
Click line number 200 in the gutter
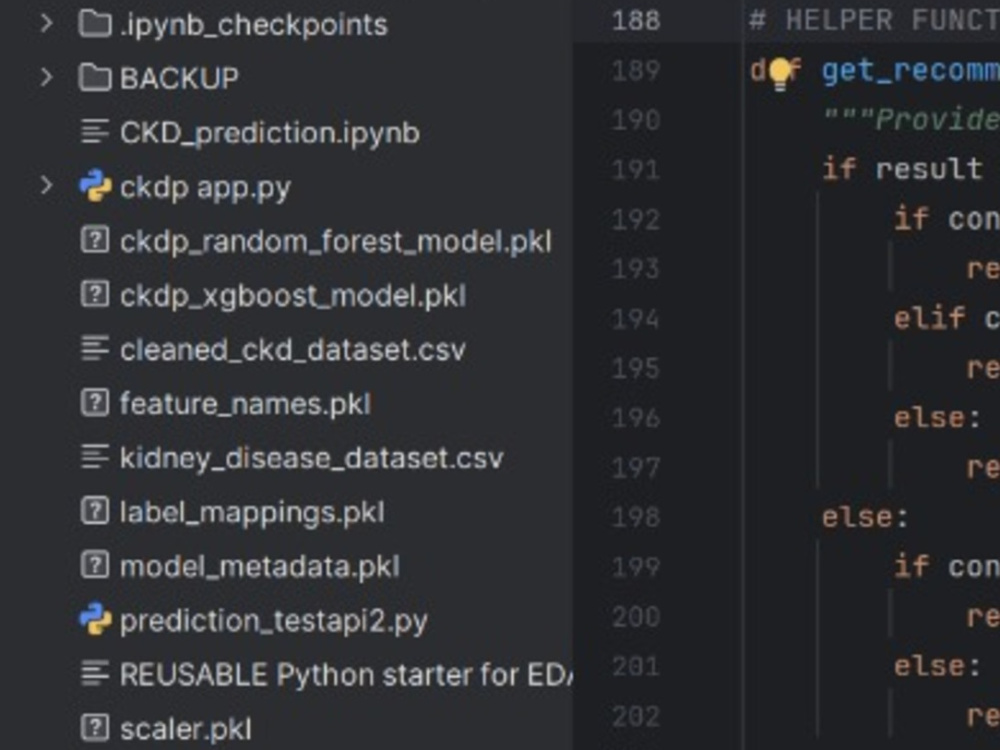coord(635,616)
